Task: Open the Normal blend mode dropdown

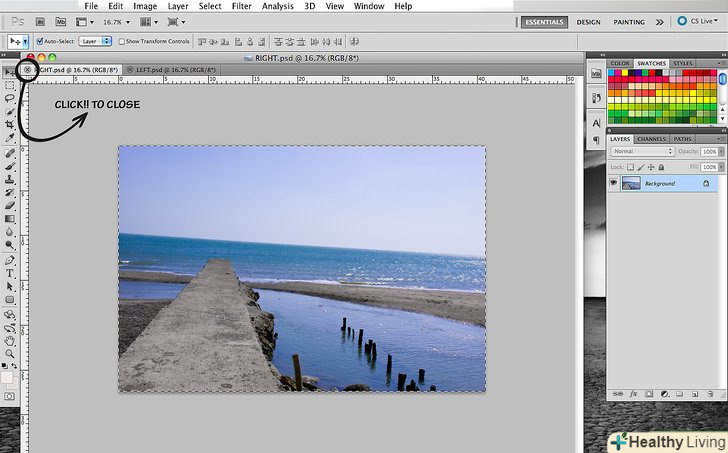Action: pyautogui.click(x=642, y=152)
